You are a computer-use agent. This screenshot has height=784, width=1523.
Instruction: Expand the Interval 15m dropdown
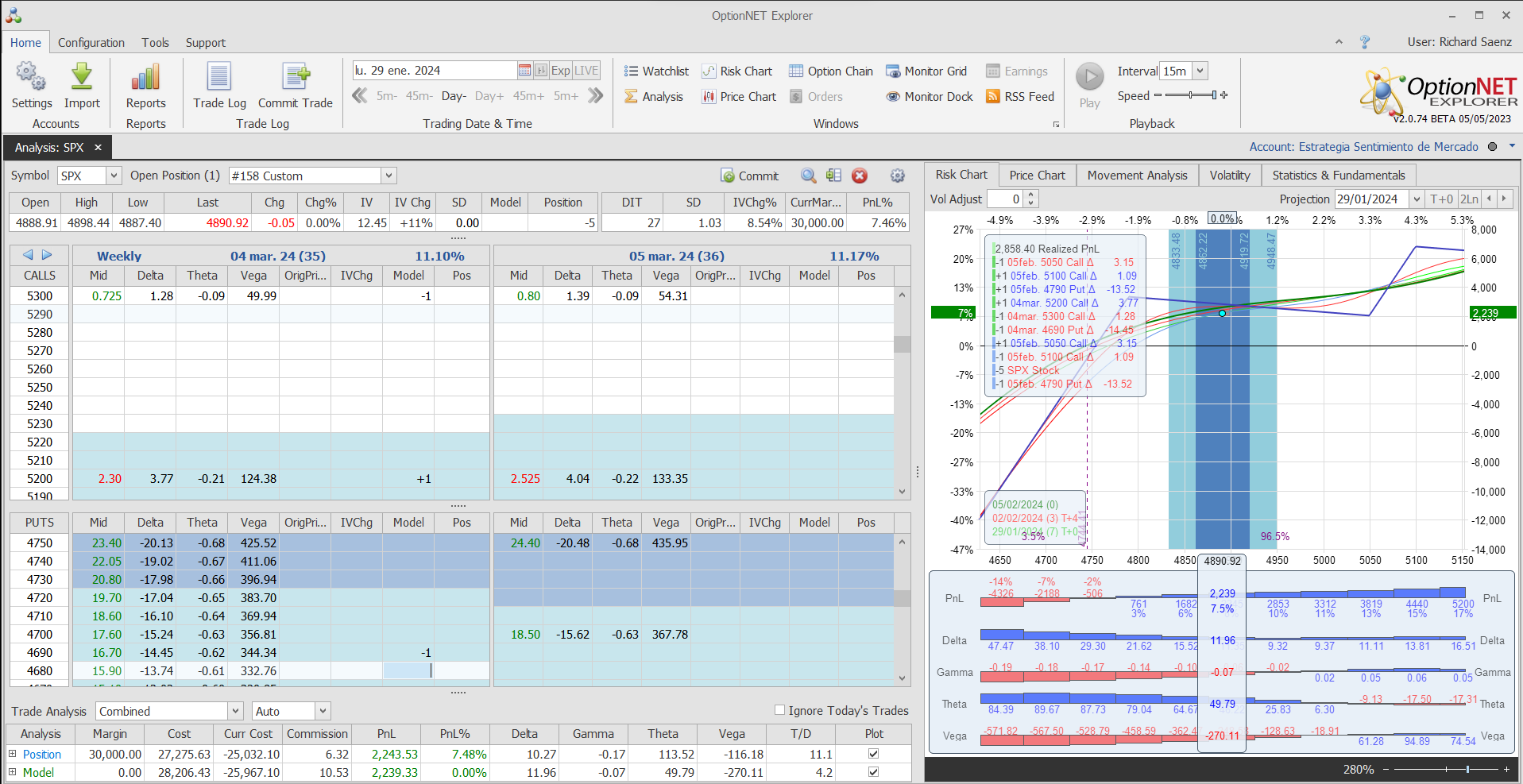1200,71
